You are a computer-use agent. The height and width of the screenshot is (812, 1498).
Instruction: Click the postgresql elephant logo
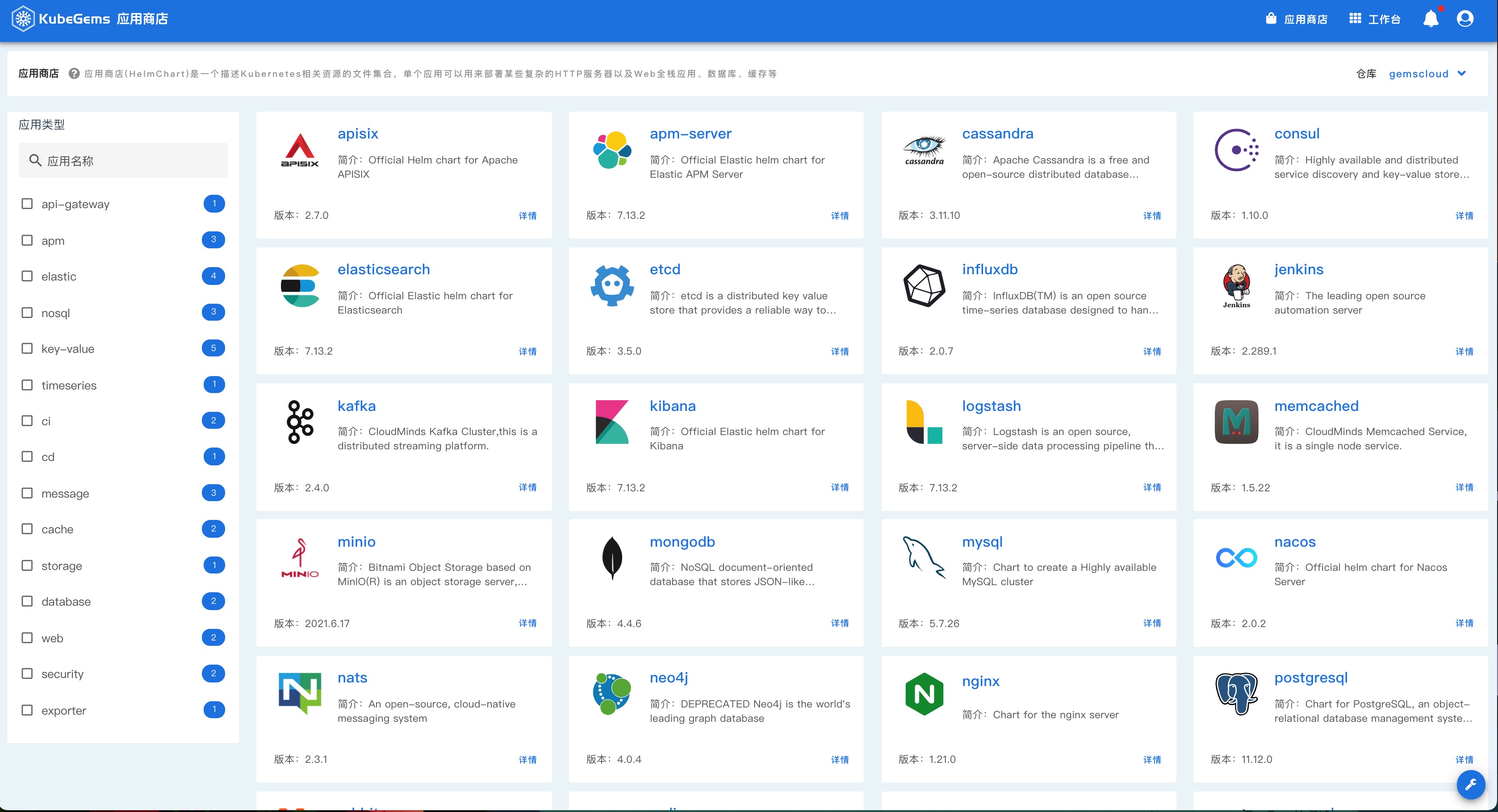click(1236, 693)
